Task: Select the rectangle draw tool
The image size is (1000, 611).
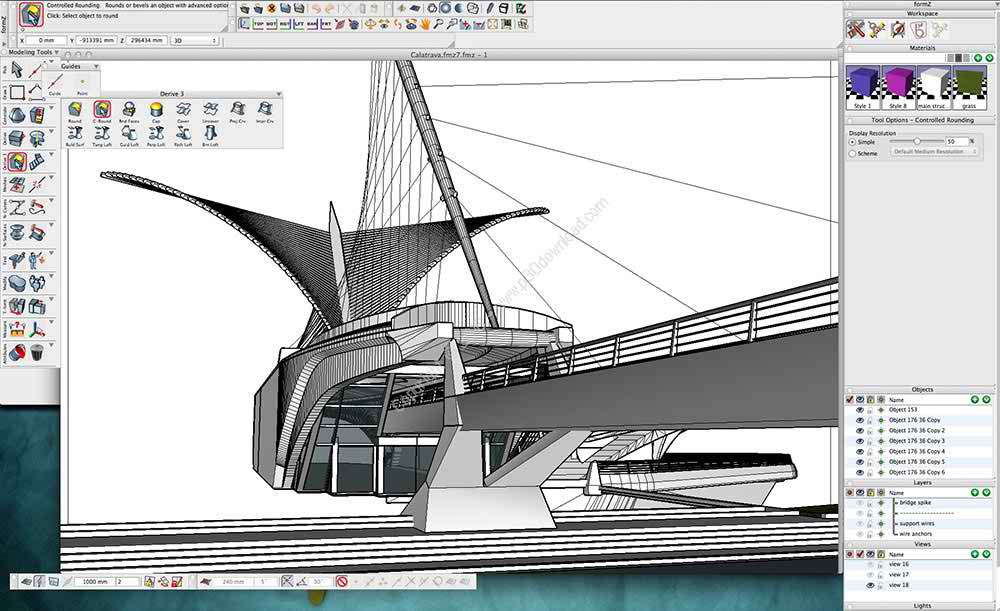Action: 17,92
